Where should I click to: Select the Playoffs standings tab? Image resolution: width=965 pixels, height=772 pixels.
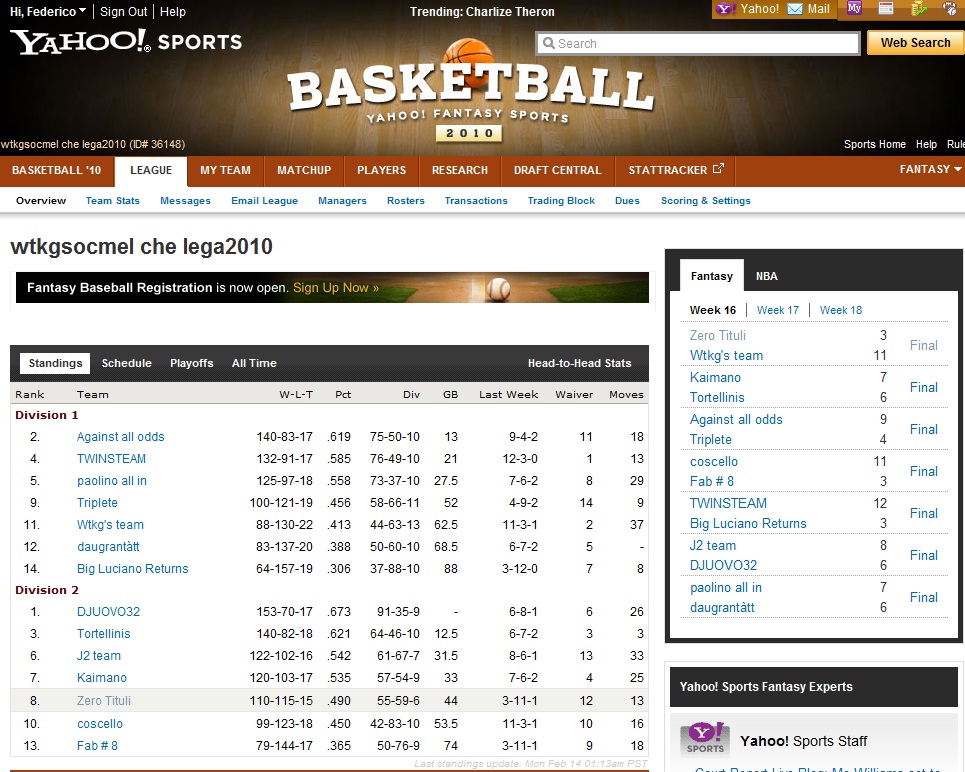191,363
